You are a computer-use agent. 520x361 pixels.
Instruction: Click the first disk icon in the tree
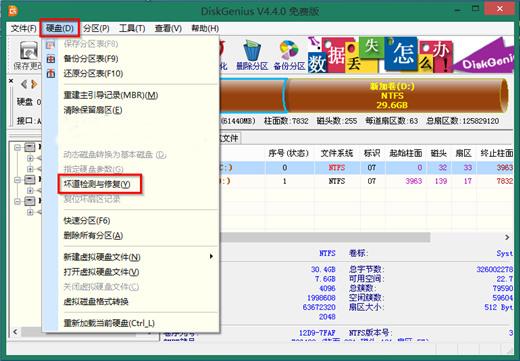(30, 147)
